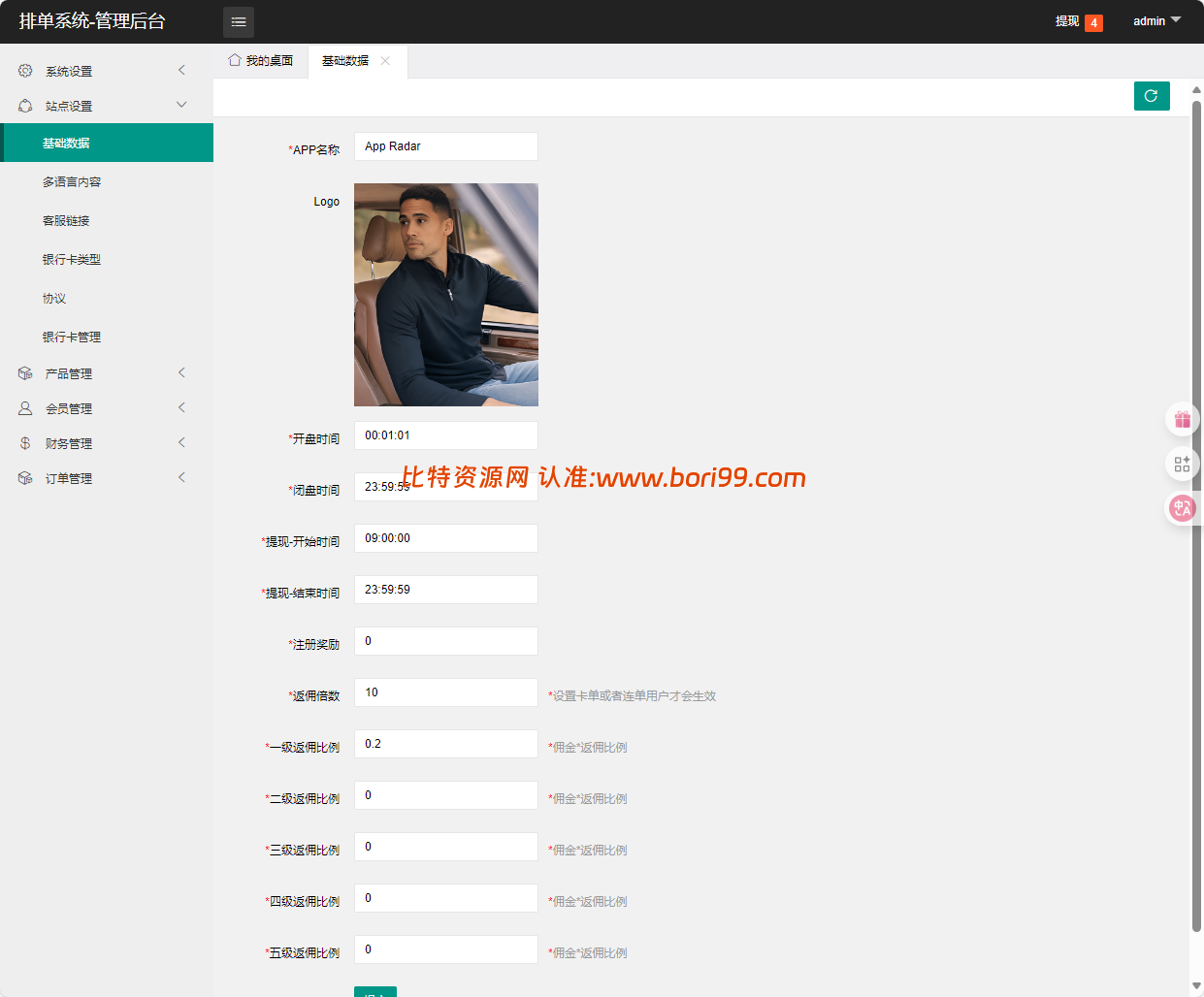Switch to 我的桌面 tab
The image size is (1204, 997).
pyautogui.click(x=260, y=61)
